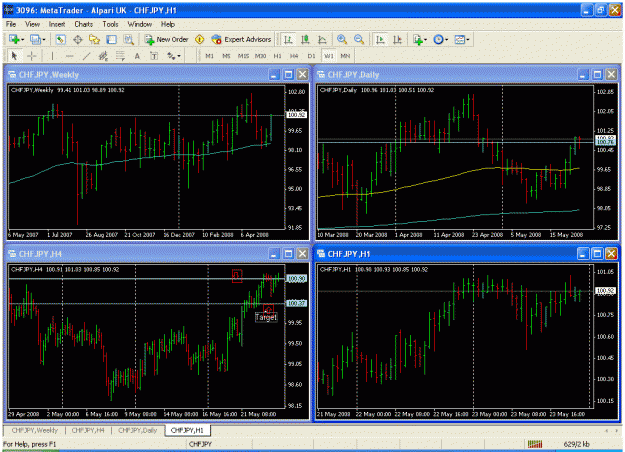This screenshot has height=452, width=625.
Task: Toggle chart auto scroll
Action: (380, 39)
